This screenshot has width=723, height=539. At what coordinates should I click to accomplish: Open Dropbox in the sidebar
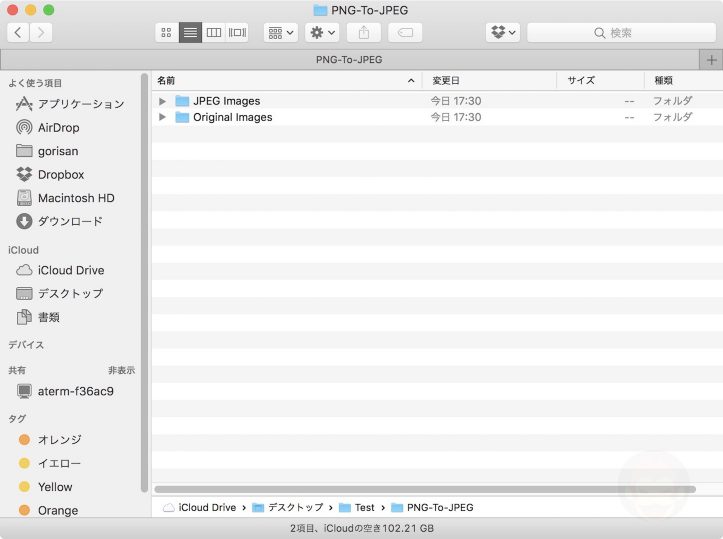pyautogui.click(x=50, y=174)
